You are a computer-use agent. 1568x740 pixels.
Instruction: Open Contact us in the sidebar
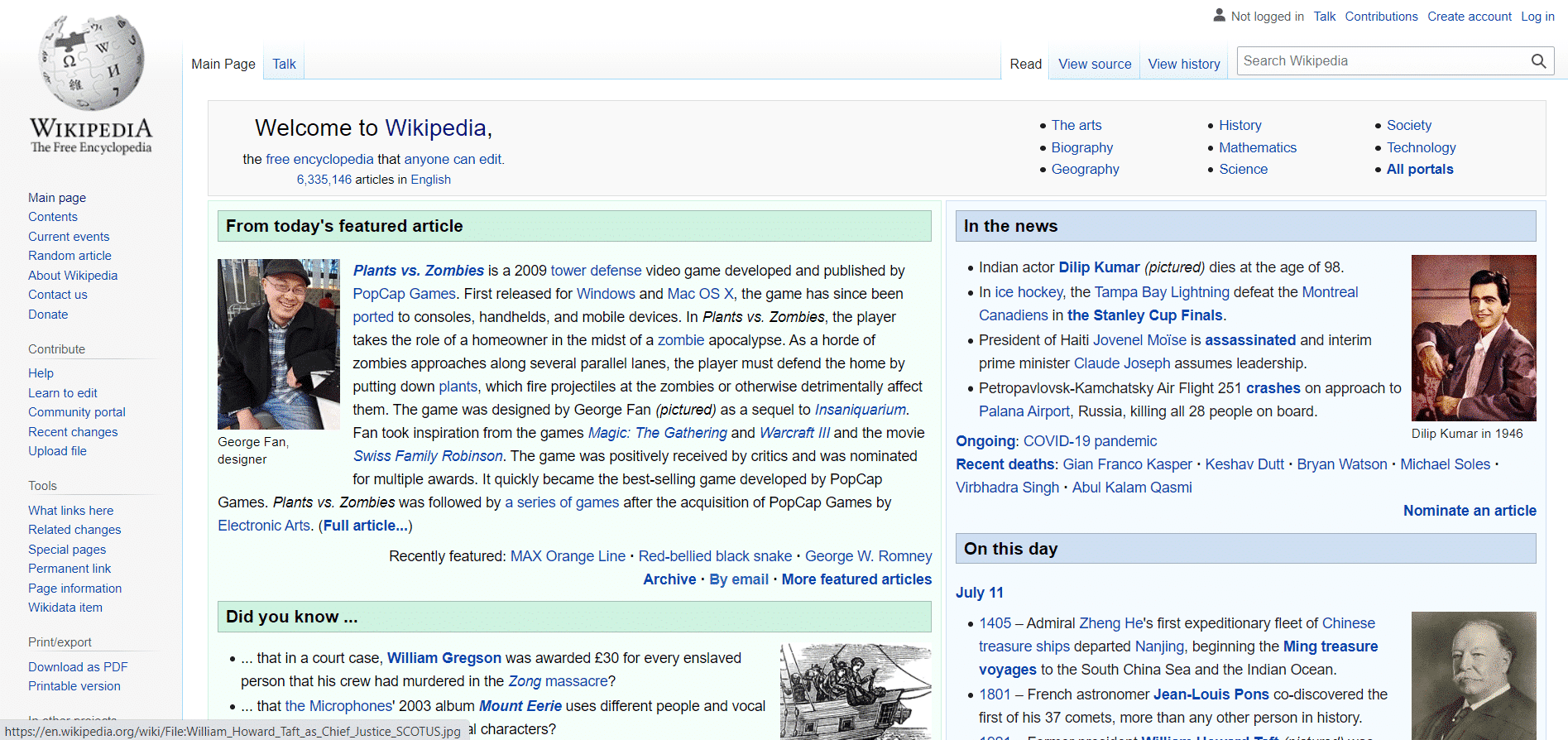(57, 295)
